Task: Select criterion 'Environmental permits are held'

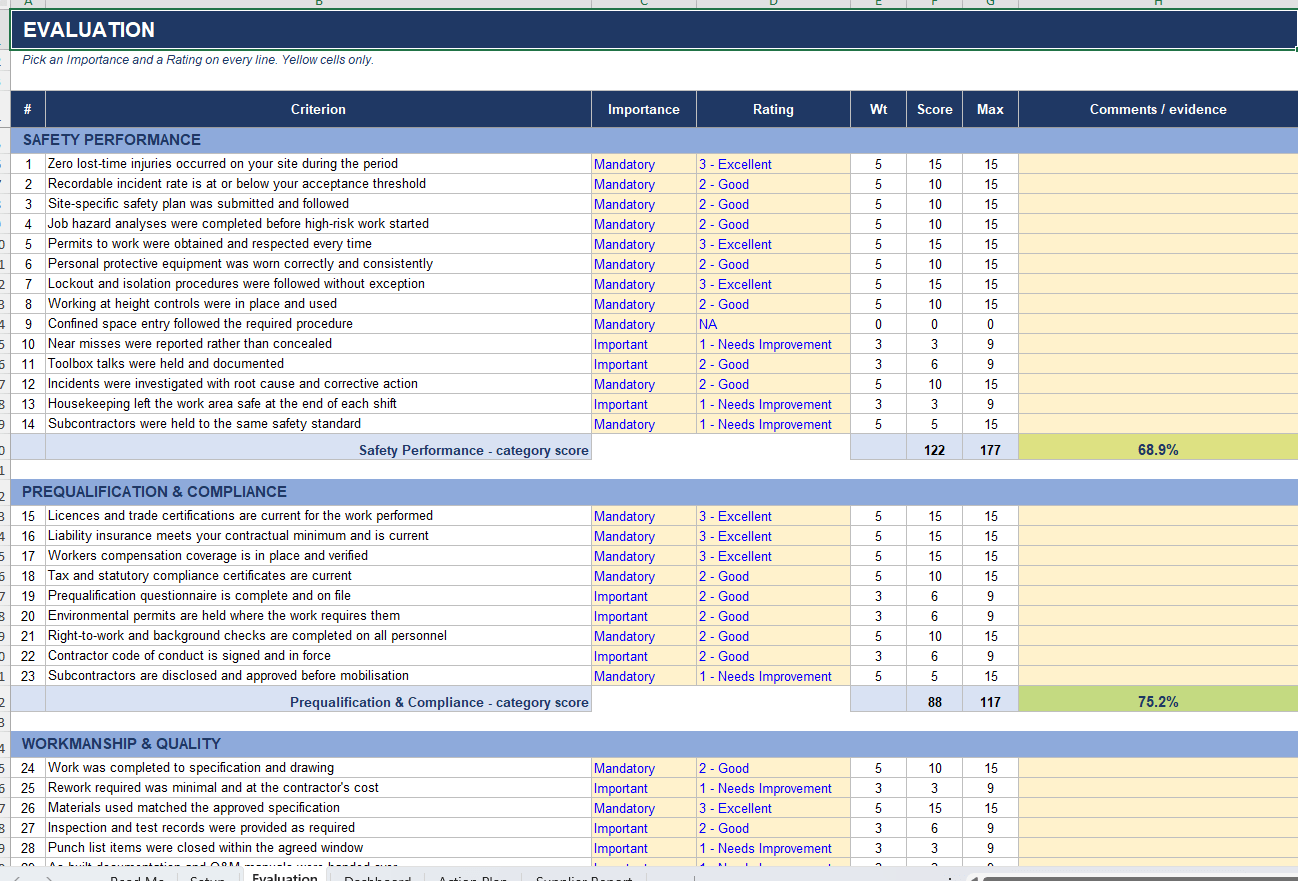Action: click(x=318, y=616)
